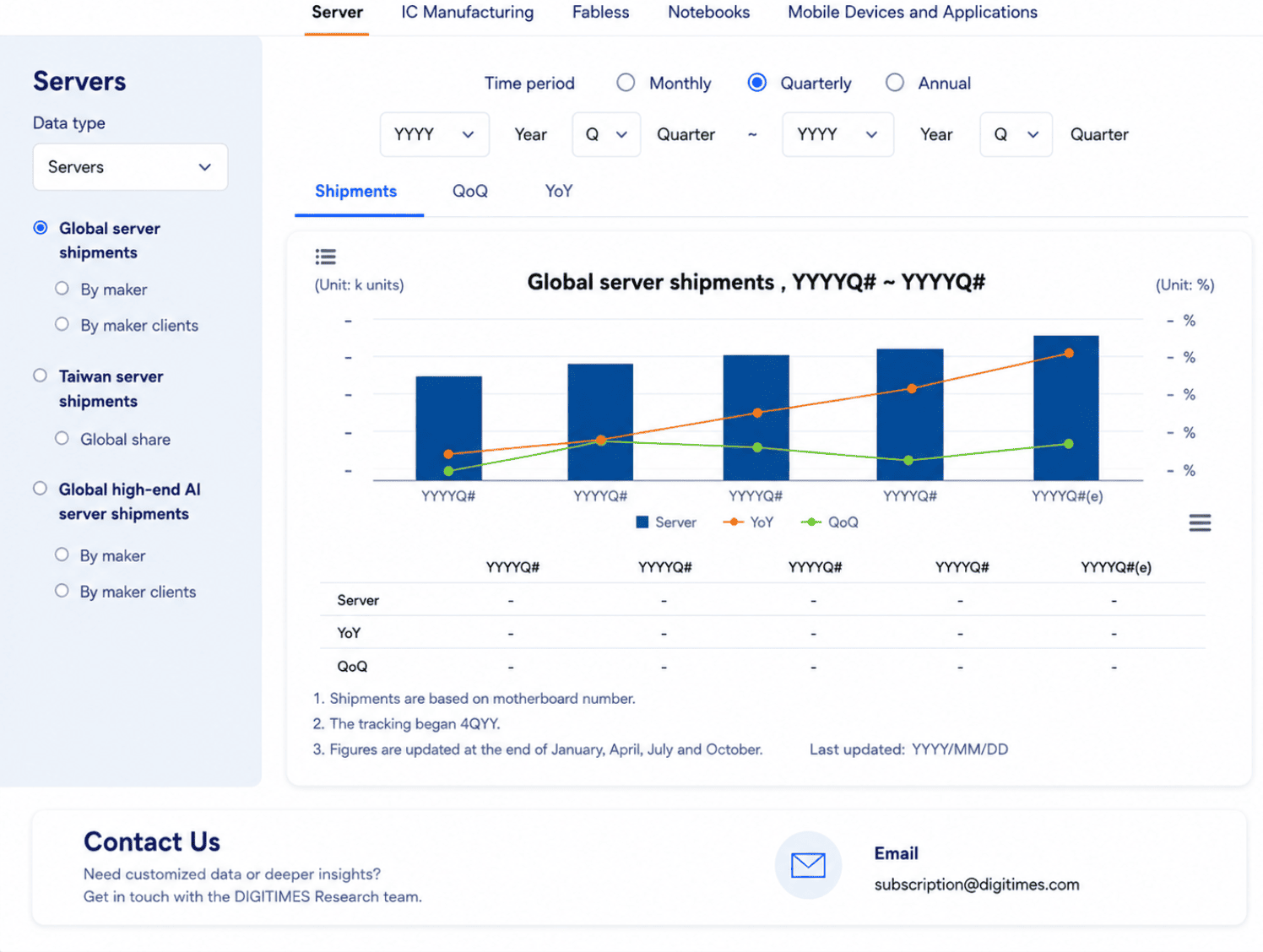Select the Annual time period
This screenshot has height=952, width=1263.
point(895,83)
